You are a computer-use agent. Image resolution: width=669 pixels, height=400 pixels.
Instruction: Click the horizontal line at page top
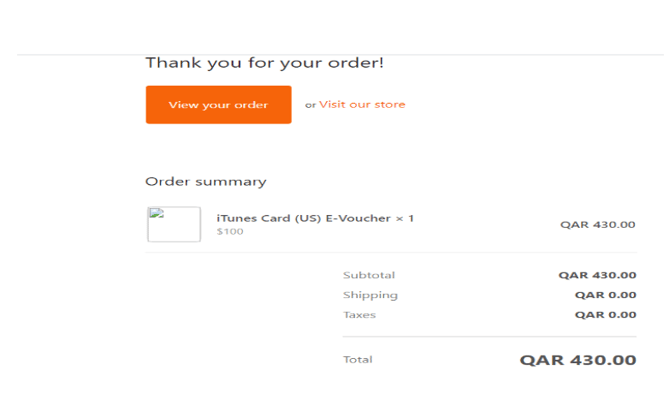334,54
